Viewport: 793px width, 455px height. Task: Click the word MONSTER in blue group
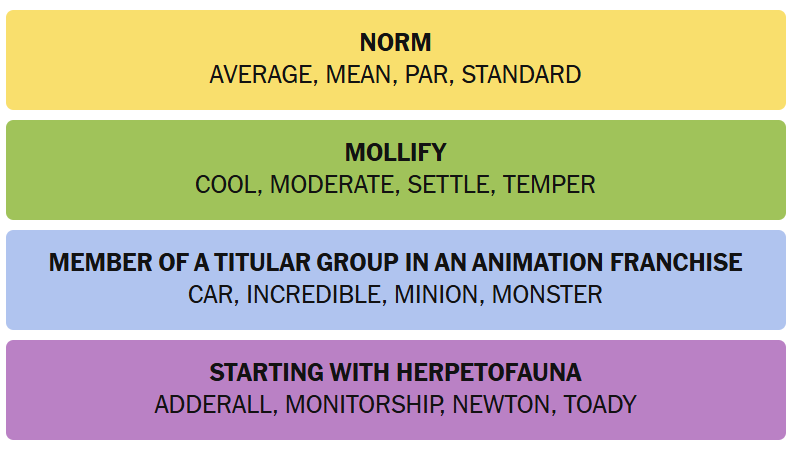(548, 295)
